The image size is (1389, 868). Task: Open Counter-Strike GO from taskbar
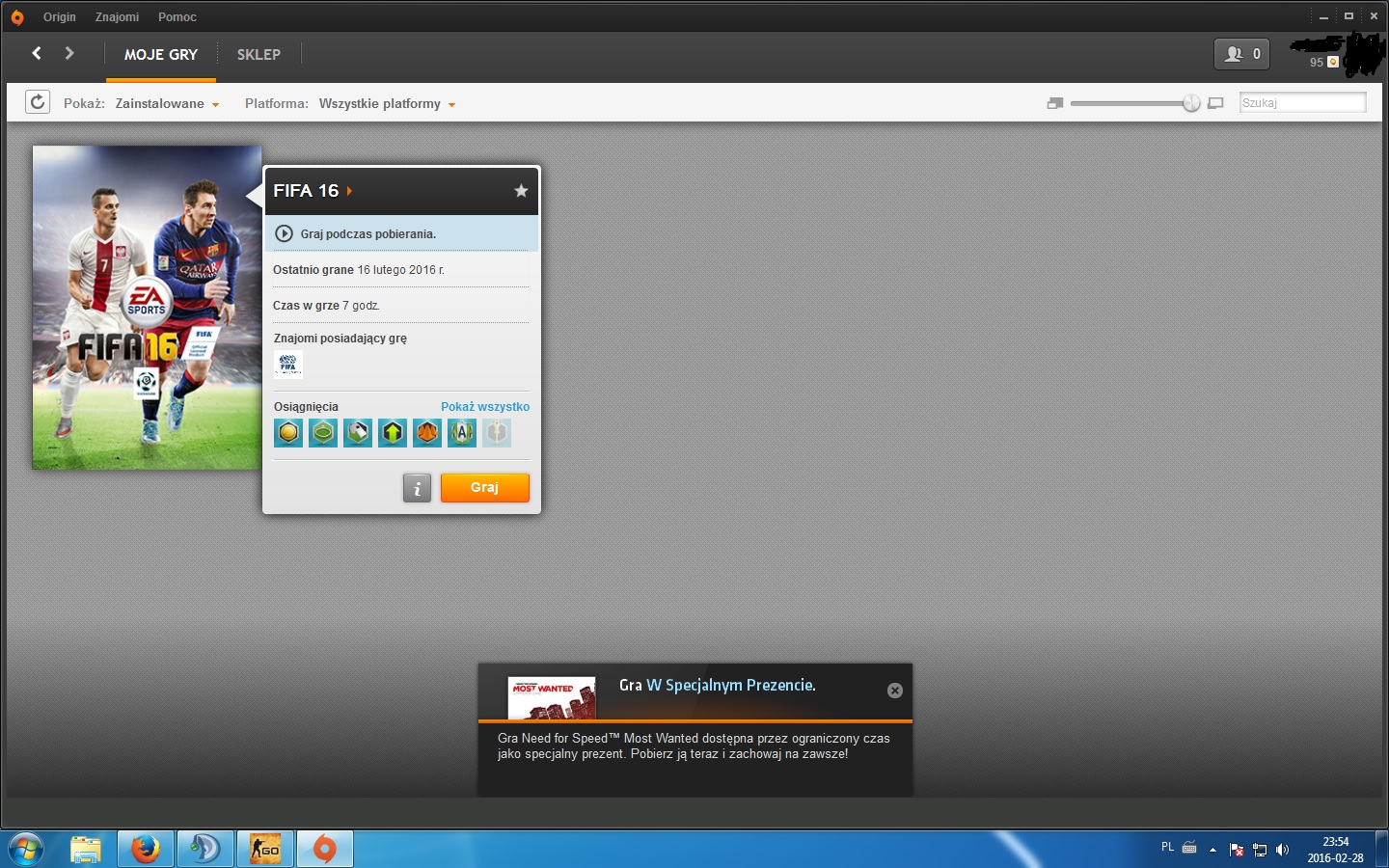pyautogui.click(x=265, y=849)
